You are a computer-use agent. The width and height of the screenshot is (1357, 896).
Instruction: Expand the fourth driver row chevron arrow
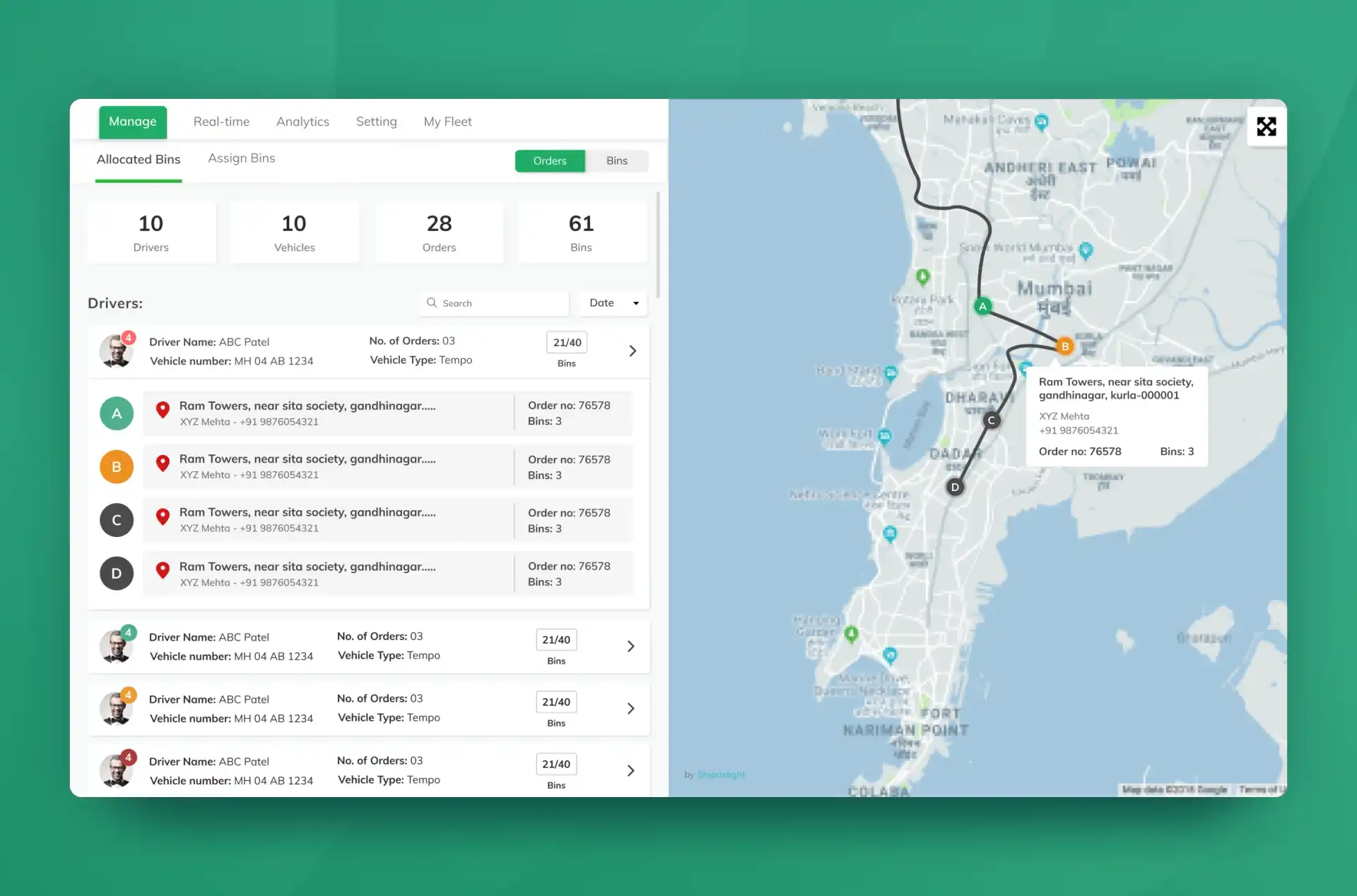(x=630, y=770)
